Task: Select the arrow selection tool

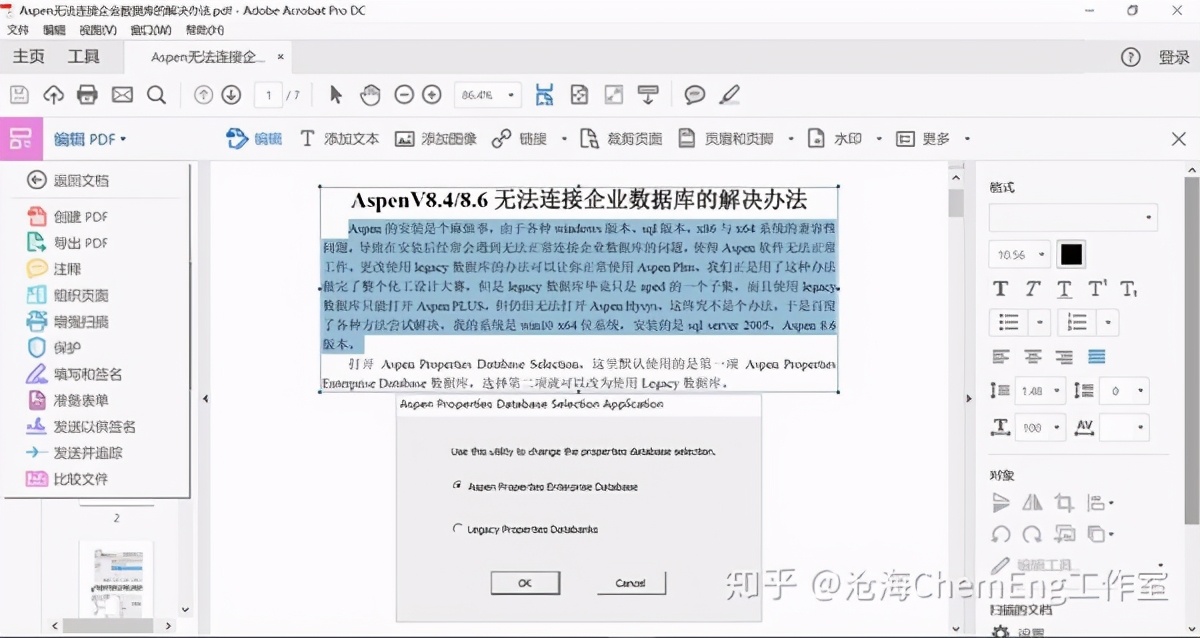Action: pos(336,95)
